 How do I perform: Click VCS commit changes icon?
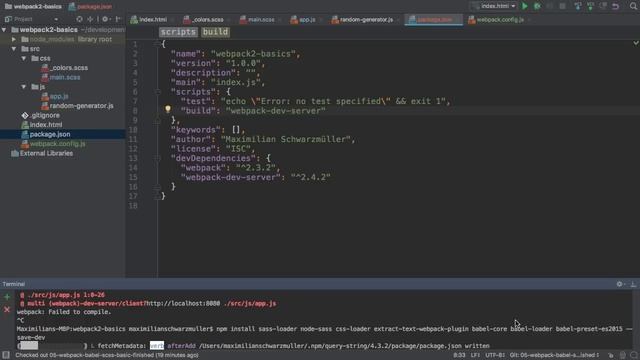coord(590,6)
